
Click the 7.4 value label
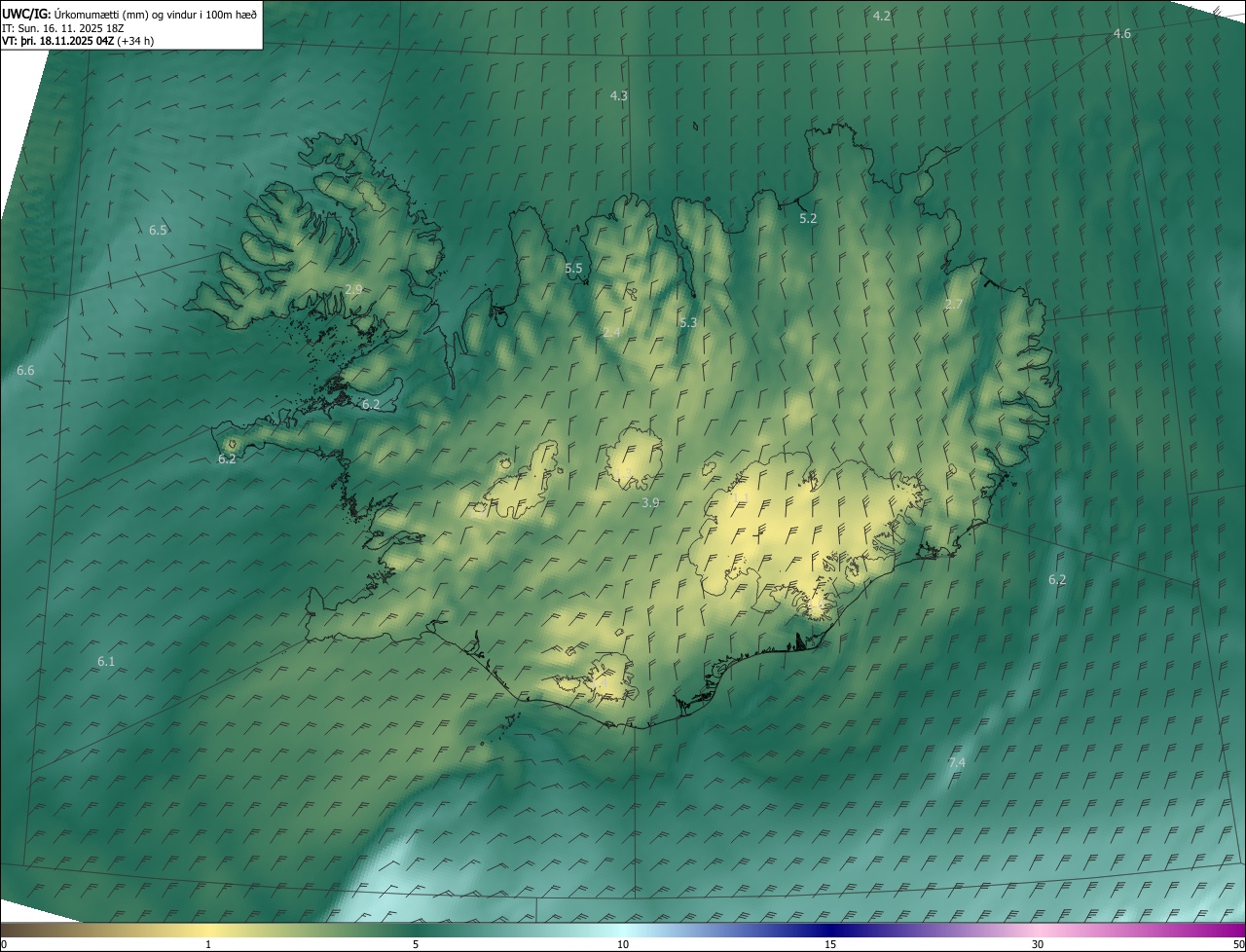pyautogui.click(x=957, y=763)
